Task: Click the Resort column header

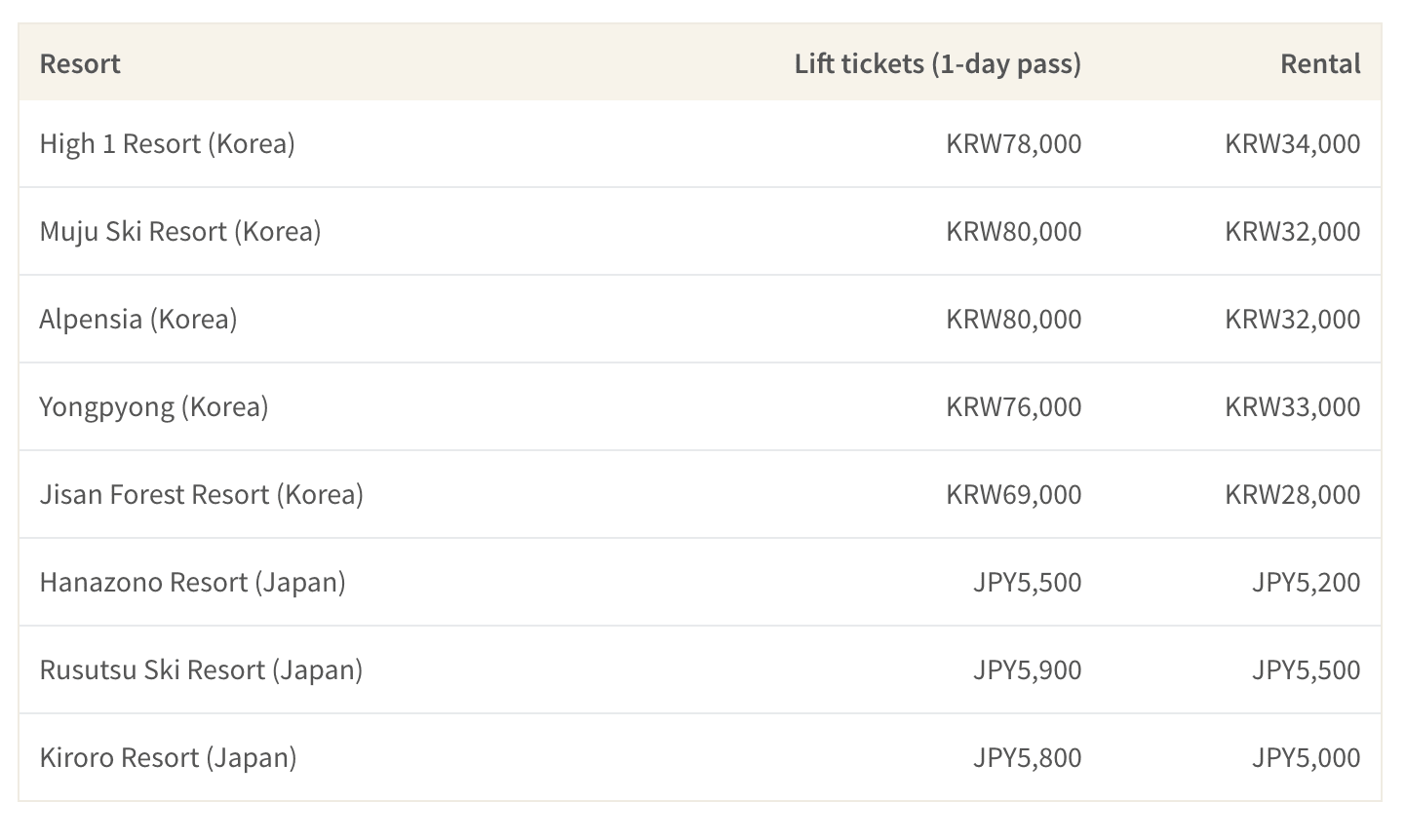Action: pyautogui.click(x=80, y=63)
